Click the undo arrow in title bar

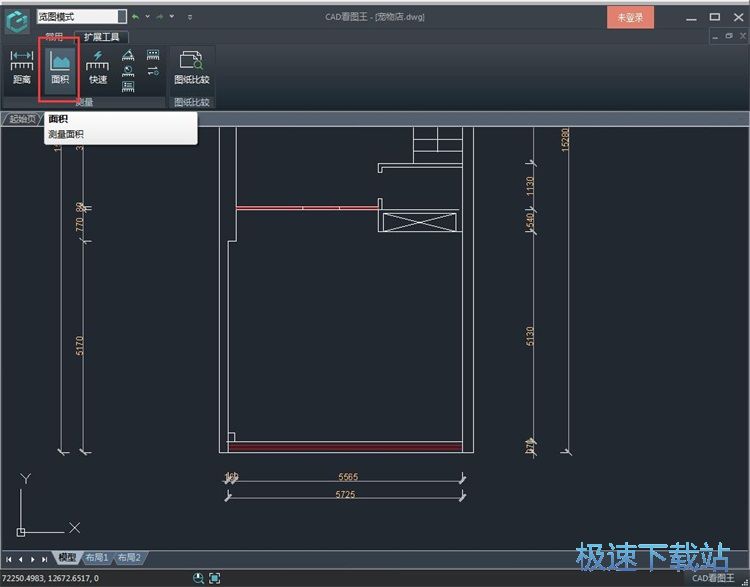[136, 17]
